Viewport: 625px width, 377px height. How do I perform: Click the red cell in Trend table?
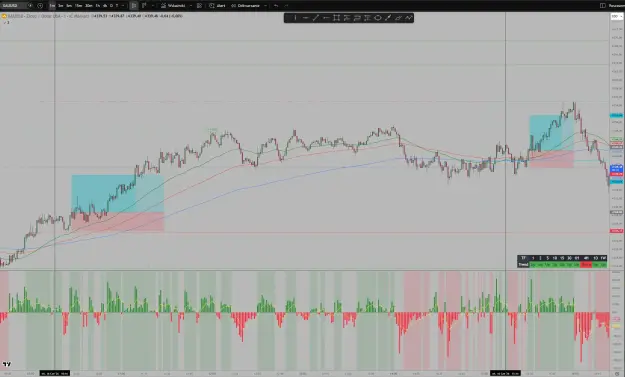[586, 265]
